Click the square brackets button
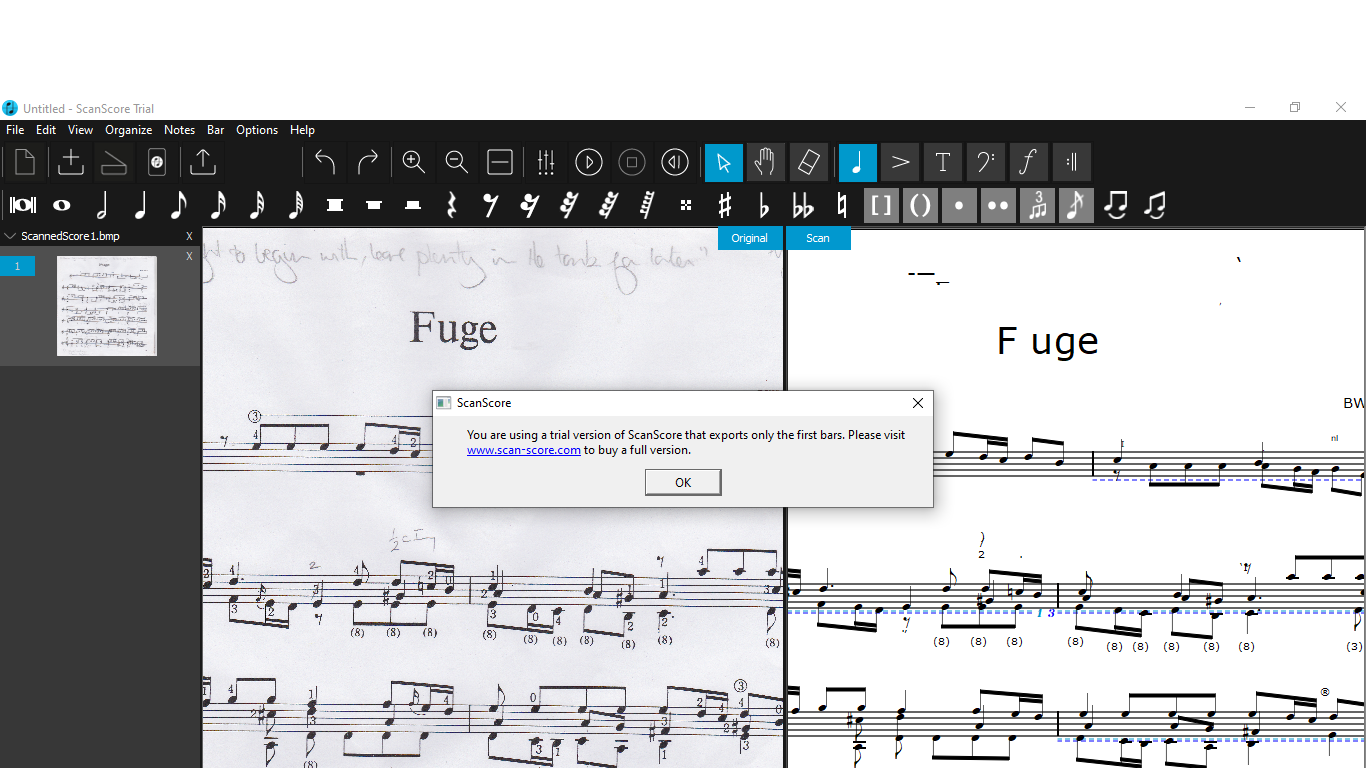This screenshot has width=1366, height=768. tap(881, 205)
